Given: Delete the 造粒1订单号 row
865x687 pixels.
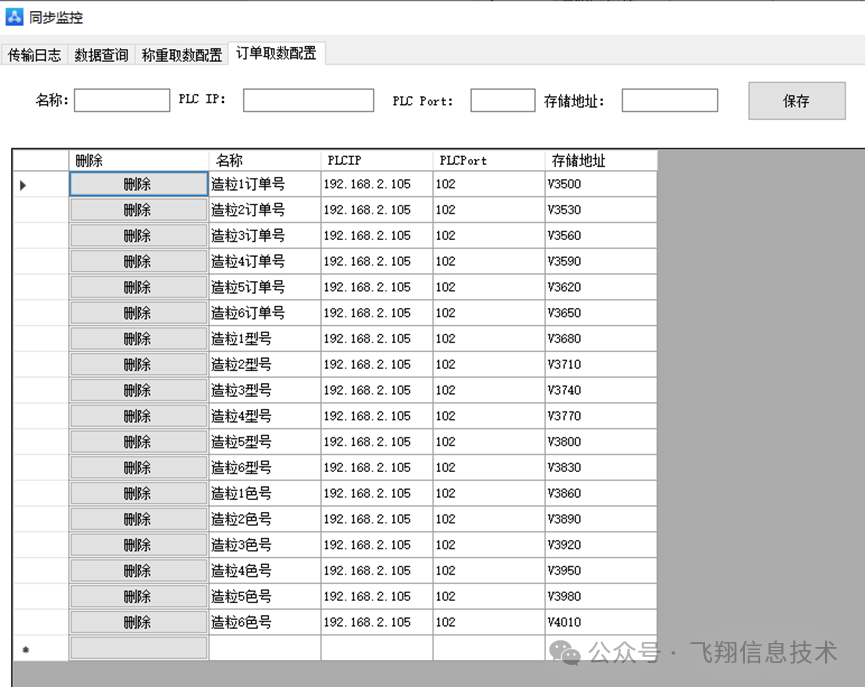Looking at the screenshot, I should pos(138,184).
